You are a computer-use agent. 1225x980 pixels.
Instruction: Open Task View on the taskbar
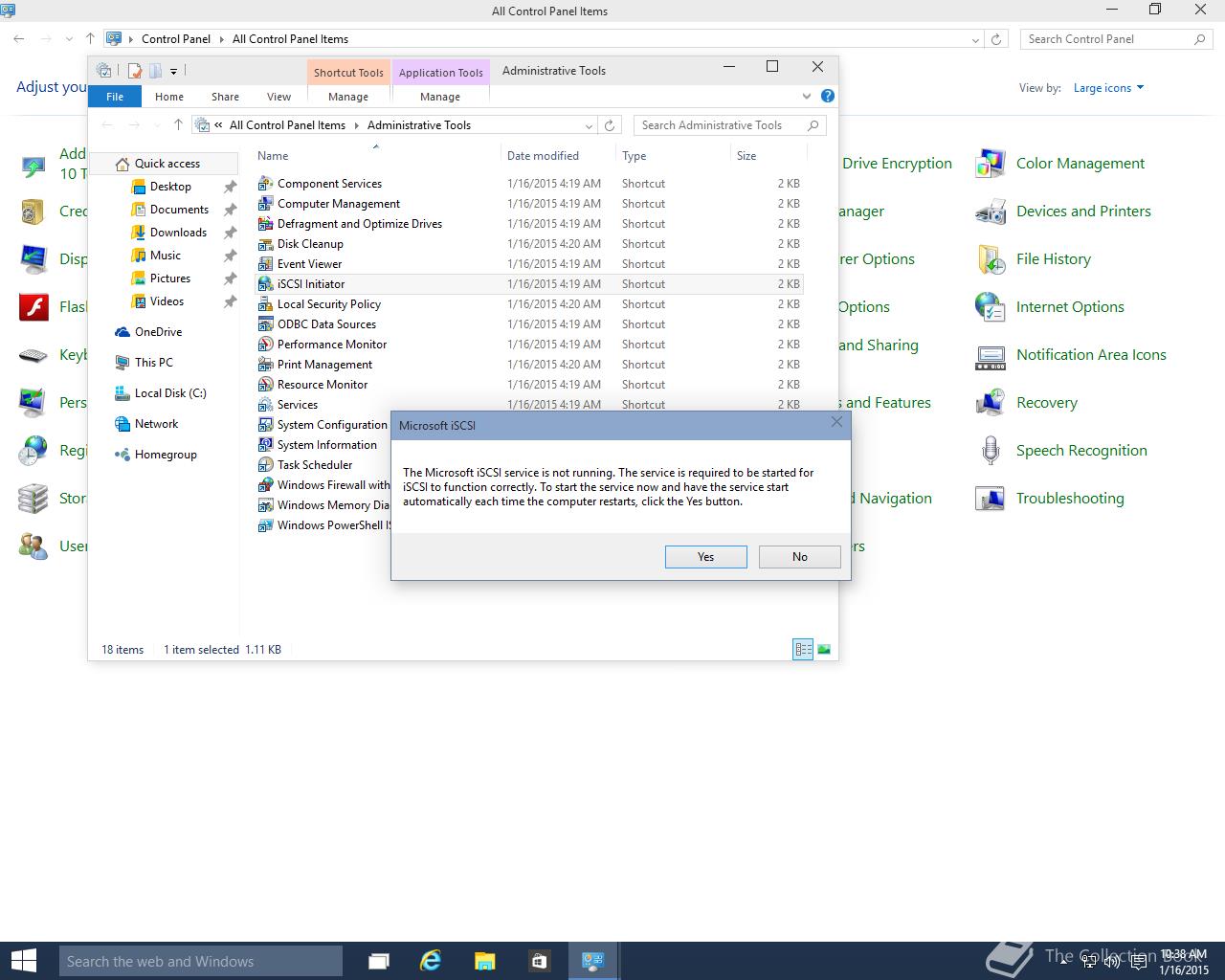coord(378,961)
